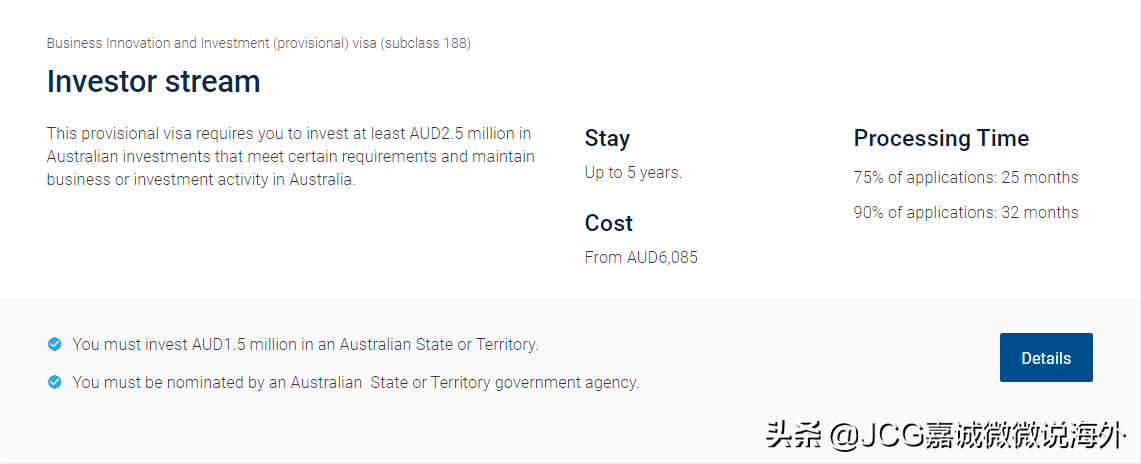The image size is (1141, 464).
Task: Click the Investor stream heading
Action: tap(154, 81)
